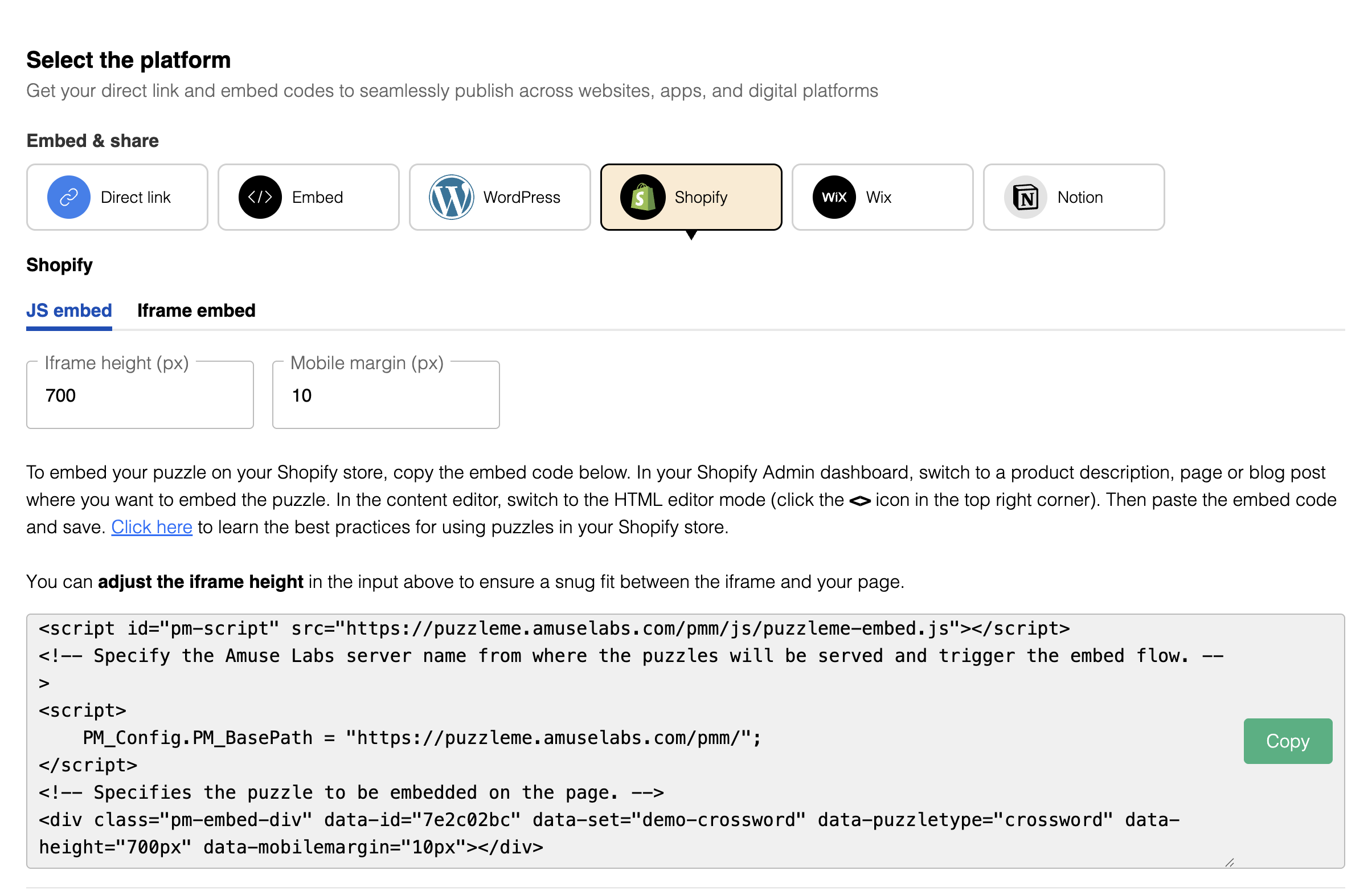Click the Wix logo icon
The width and height of the screenshot is (1372, 895).
(834, 197)
